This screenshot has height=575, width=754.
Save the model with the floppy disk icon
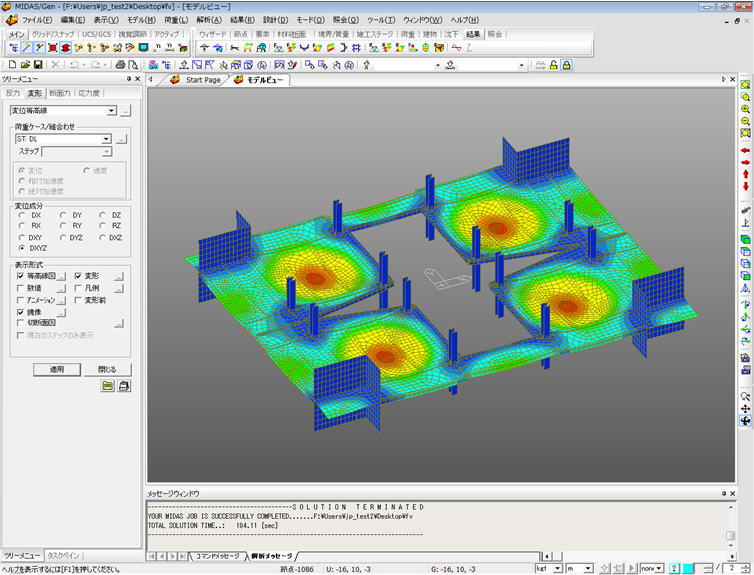[38, 64]
